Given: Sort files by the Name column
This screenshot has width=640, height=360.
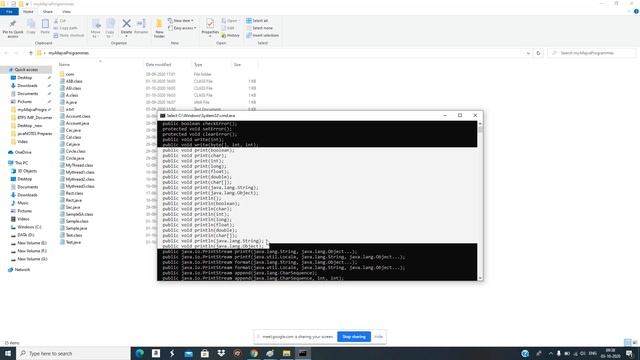Looking at the screenshot, I should [x=64, y=64].
